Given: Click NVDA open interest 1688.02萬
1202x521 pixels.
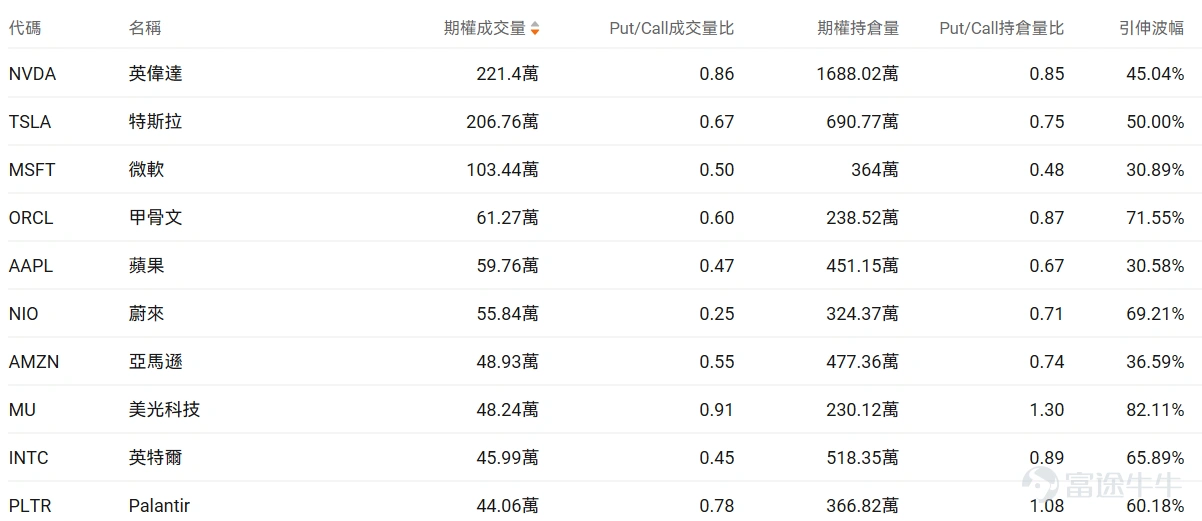Looking at the screenshot, I should click(x=858, y=74).
